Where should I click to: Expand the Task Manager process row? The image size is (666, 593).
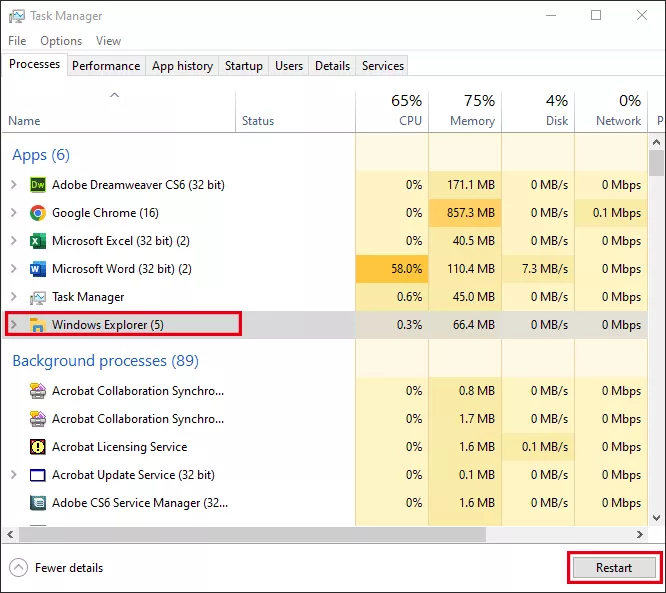[14, 297]
